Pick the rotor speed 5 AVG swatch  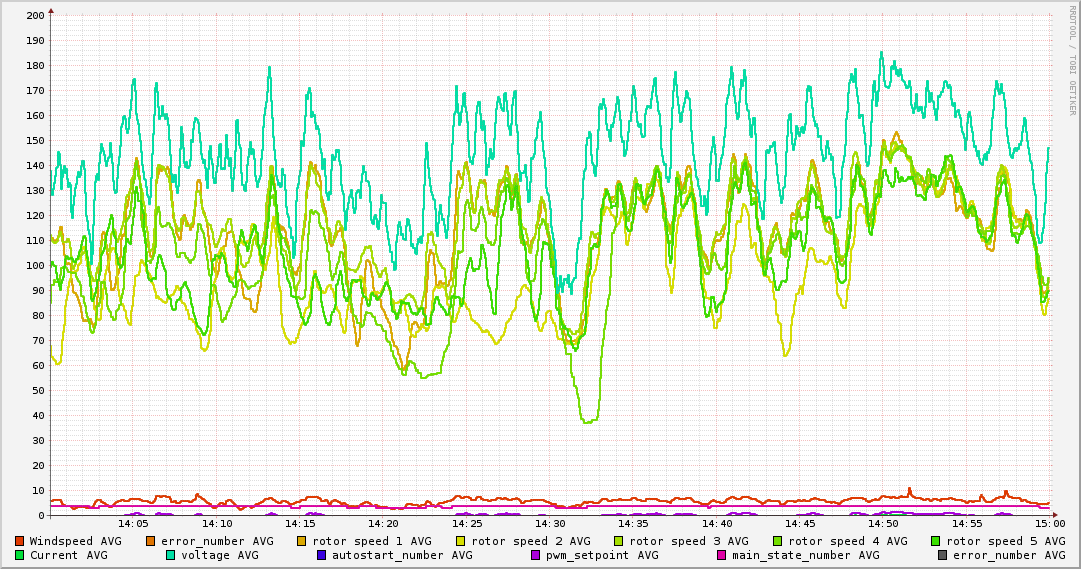pyautogui.click(x=936, y=541)
